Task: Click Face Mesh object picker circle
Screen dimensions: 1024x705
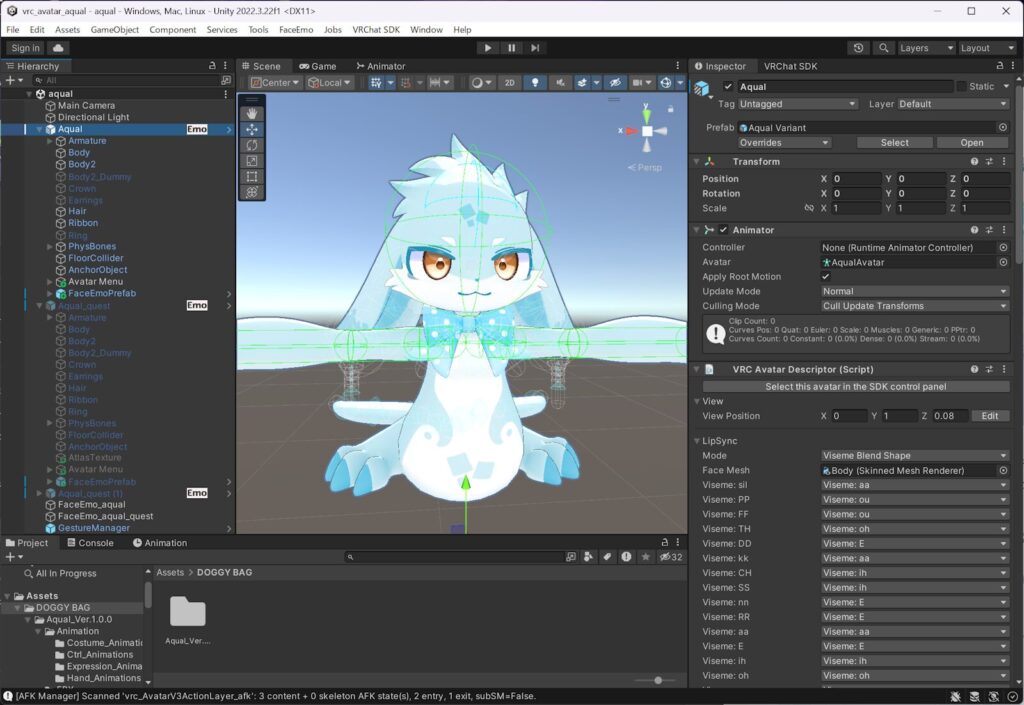Action: click(x=1003, y=470)
